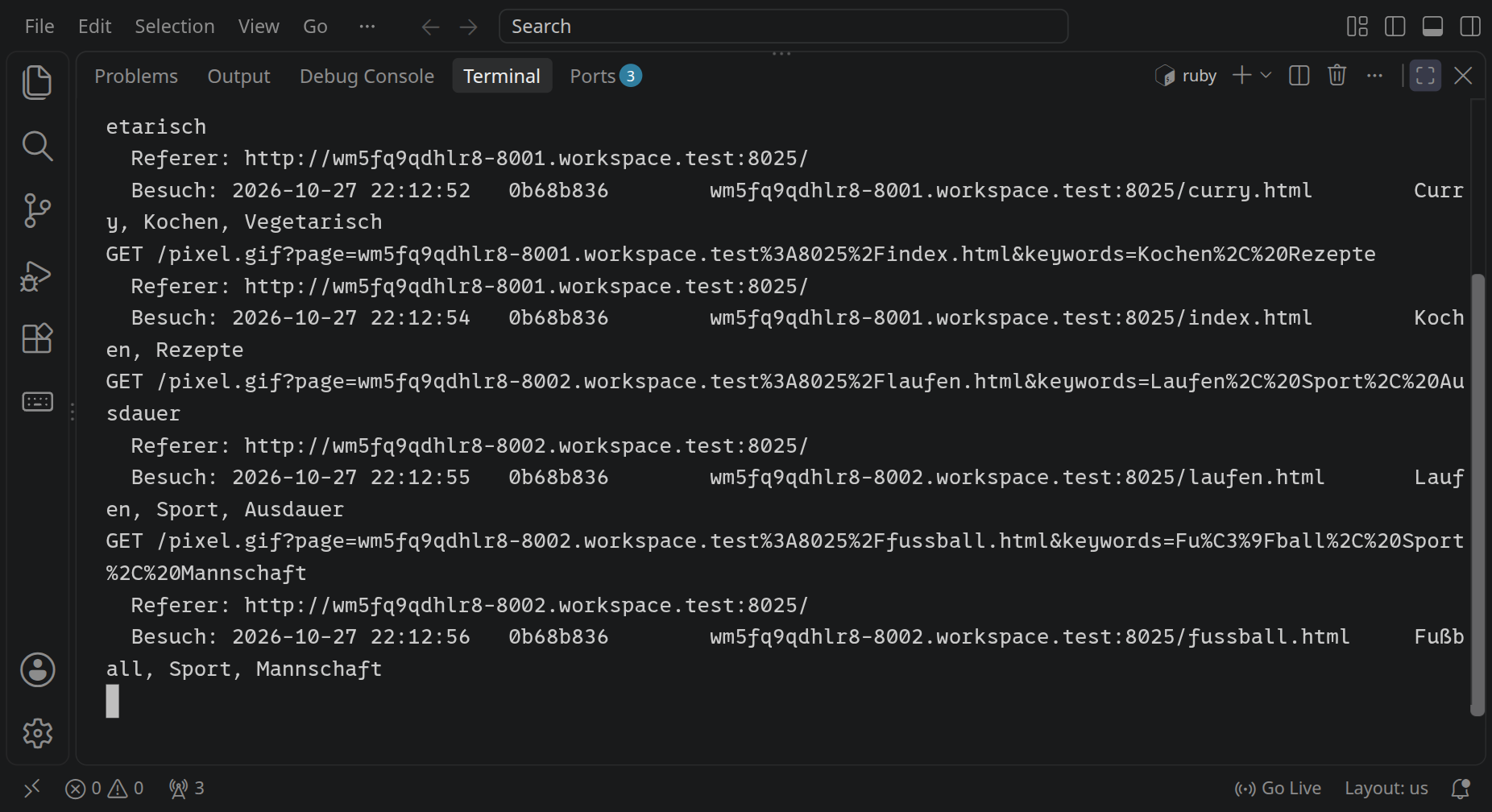Open the terminal launch profile dropdown
Image resolution: width=1492 pixels, height=812 pixels.
(1266, 76)
